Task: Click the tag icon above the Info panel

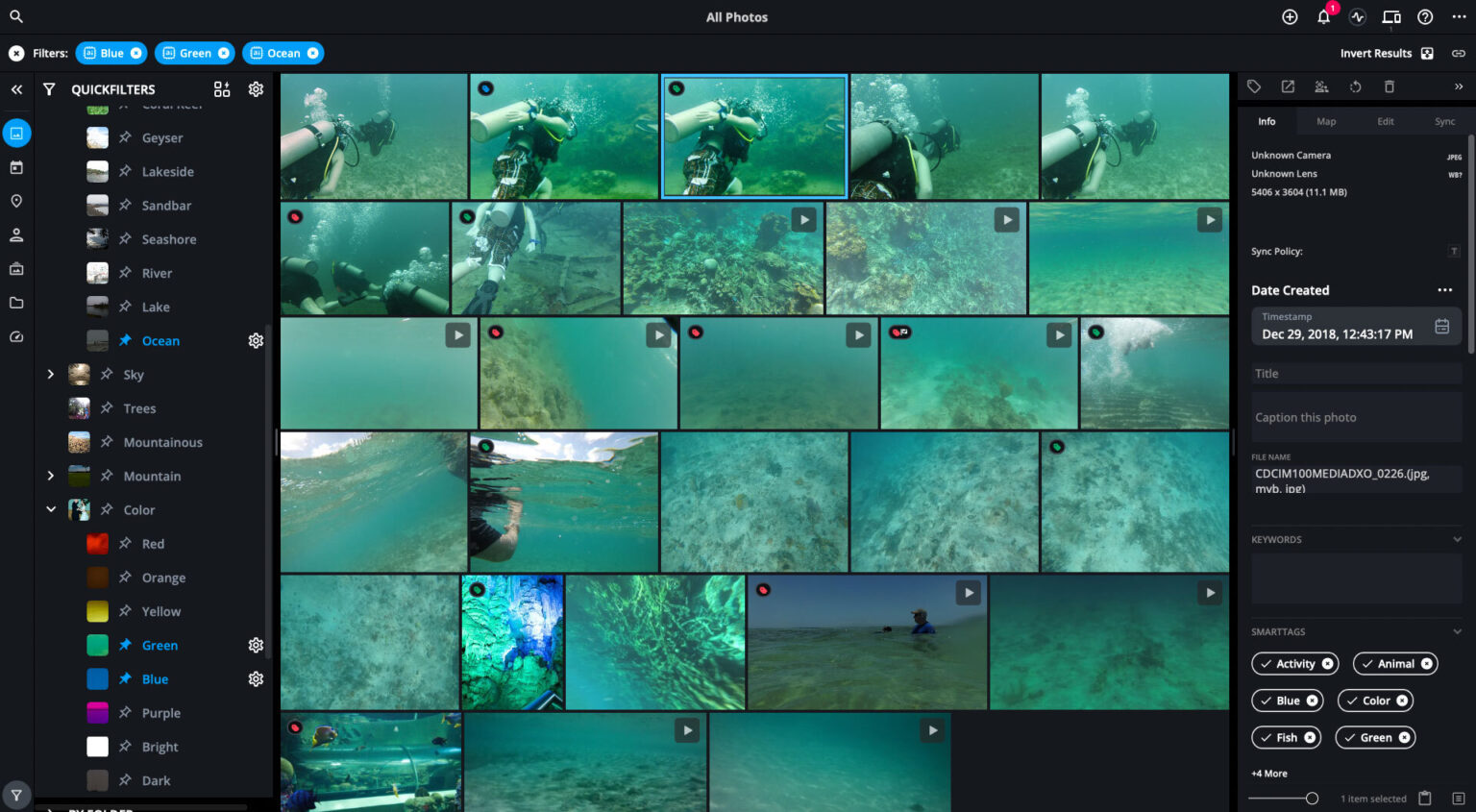Action: click(x=1254, y=86)
